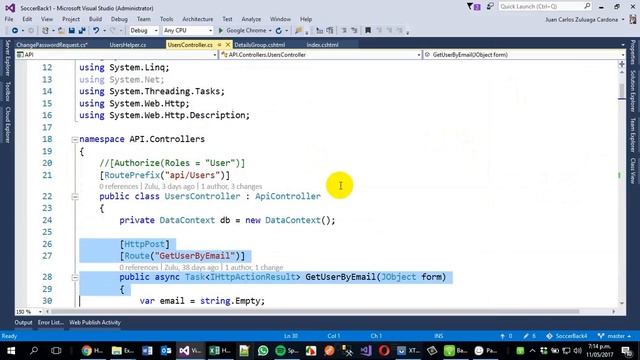This screenshot has width=640, height=360.
Task: Click the Find in Files toolbar icon
Action: [299, 31]
